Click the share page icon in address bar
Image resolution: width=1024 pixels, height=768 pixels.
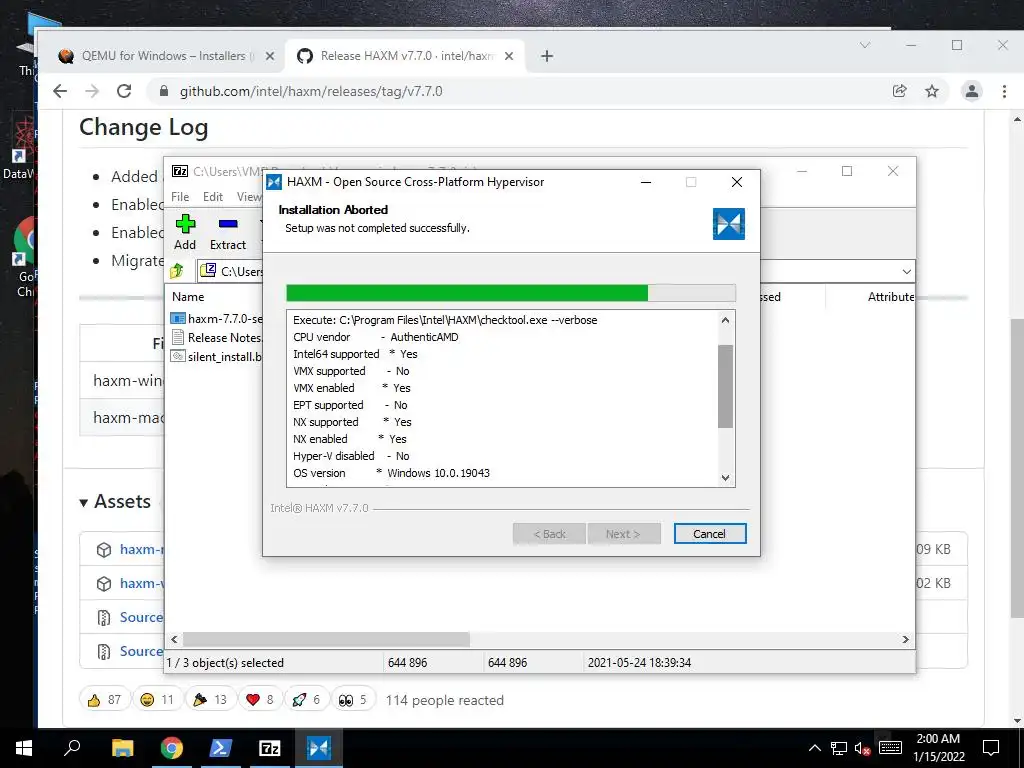click(900, 91)
